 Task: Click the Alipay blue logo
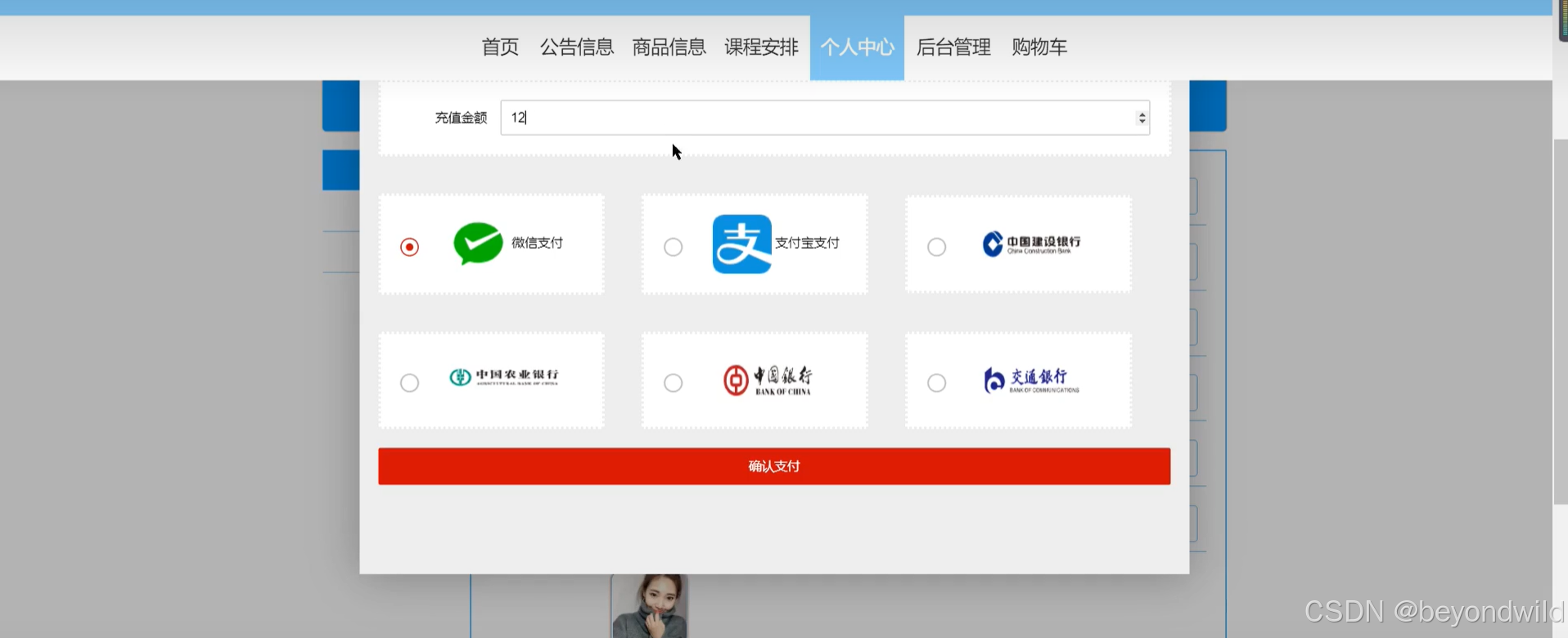pyautogui.click(x=741, y=244)
